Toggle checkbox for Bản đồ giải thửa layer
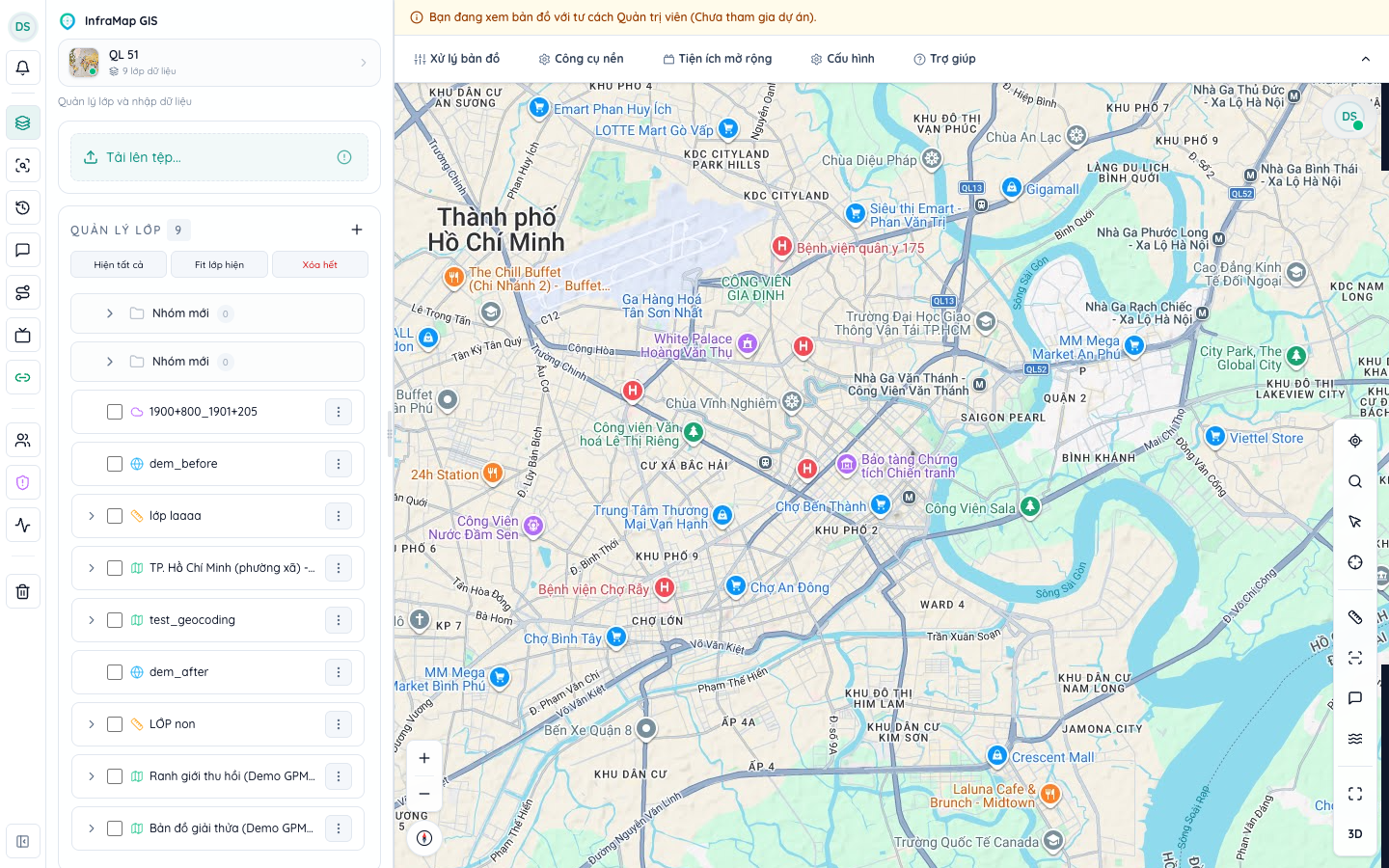This screenshot has width=1389, height=868. 115,828
